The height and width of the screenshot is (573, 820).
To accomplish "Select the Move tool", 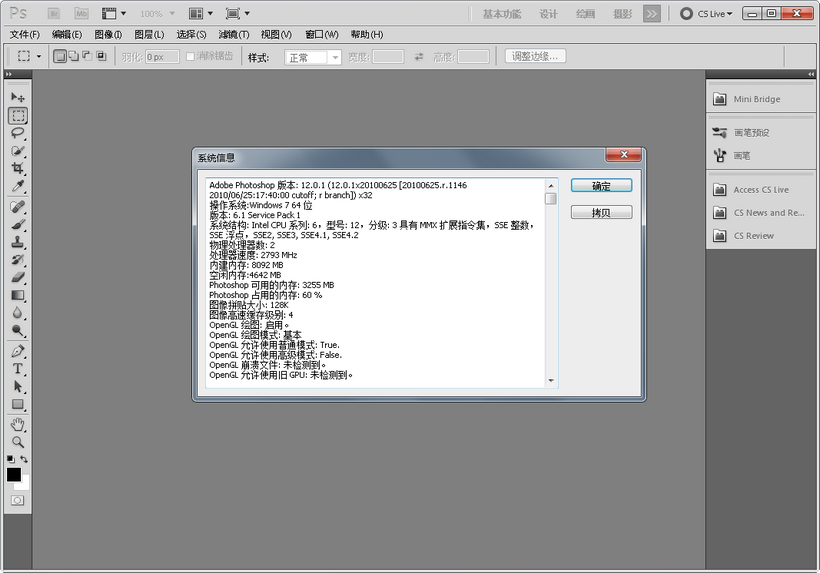I will [17, 97].
